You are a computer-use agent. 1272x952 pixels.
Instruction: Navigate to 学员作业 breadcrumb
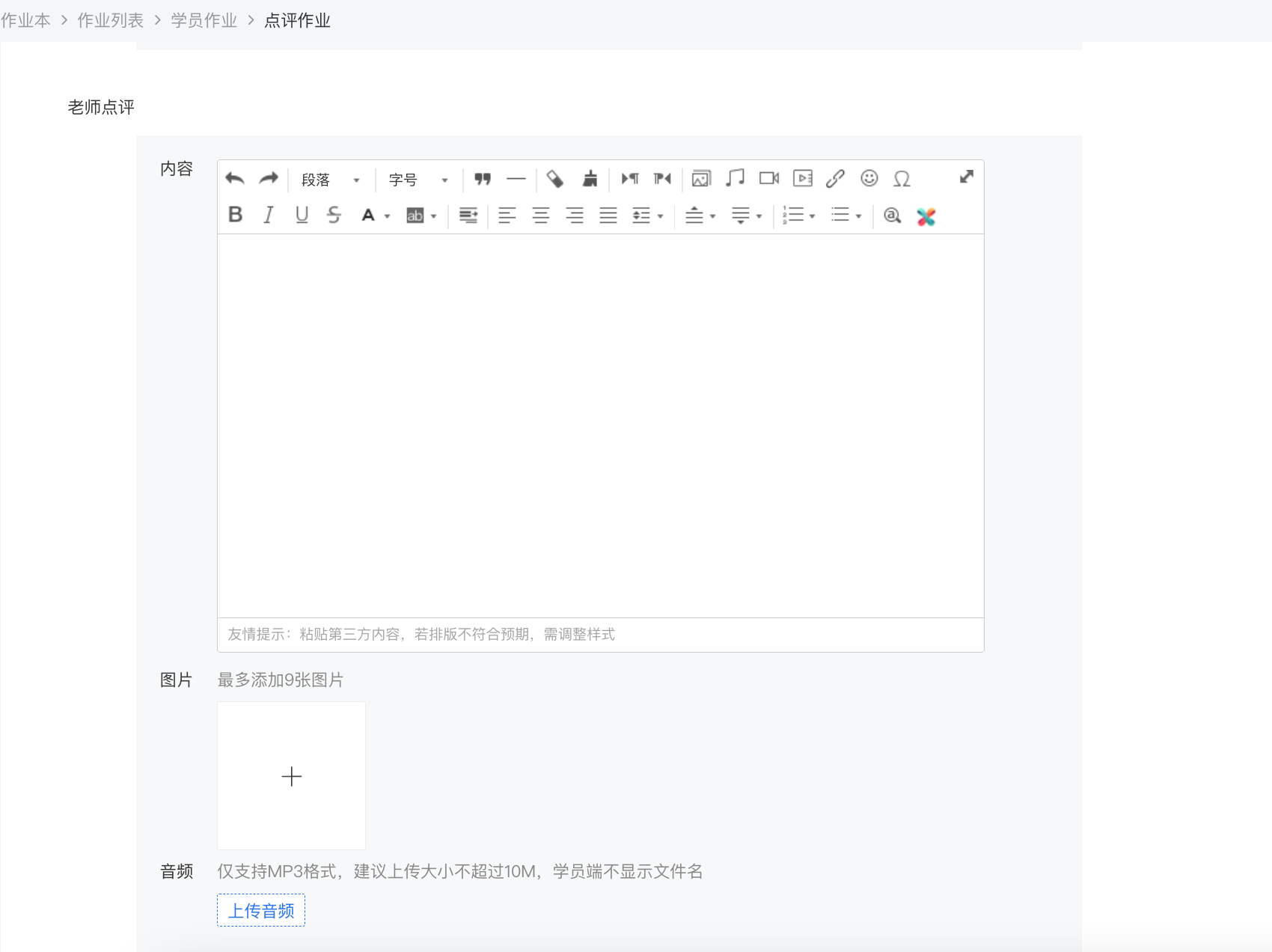pyautogui.click(x=204, y=20)
